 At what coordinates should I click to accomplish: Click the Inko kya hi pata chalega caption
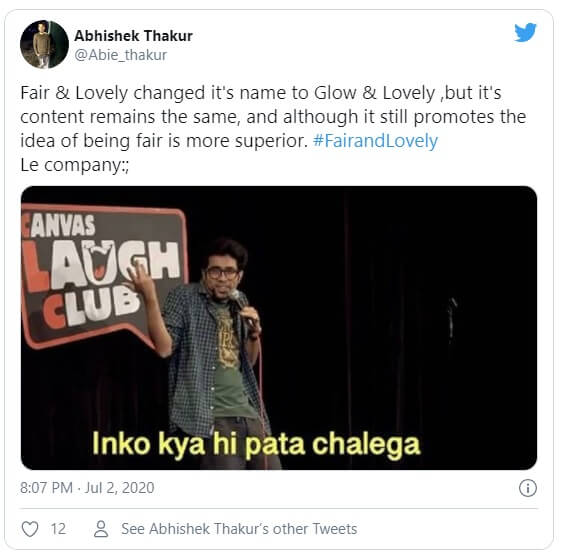[256, 445]
